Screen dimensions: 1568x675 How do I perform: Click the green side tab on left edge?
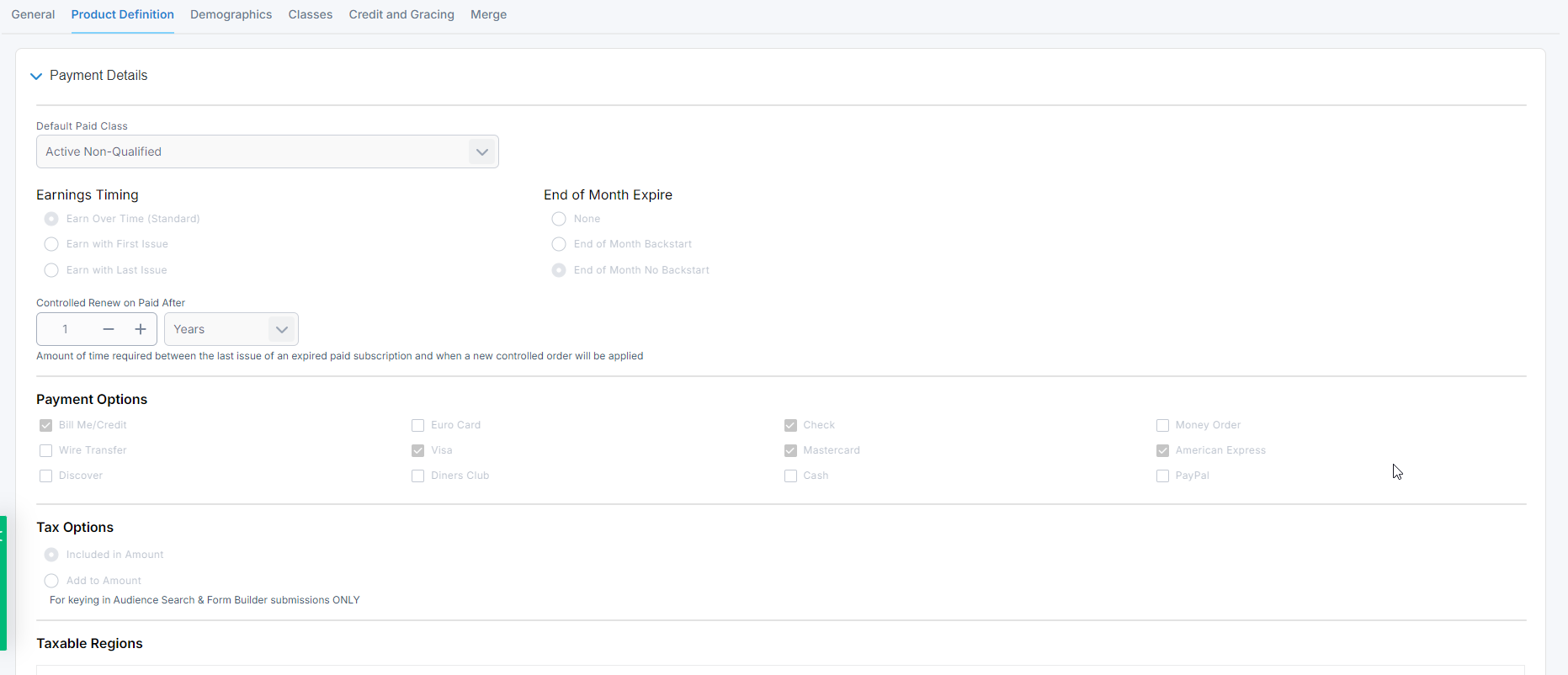[x=3, y=582]
